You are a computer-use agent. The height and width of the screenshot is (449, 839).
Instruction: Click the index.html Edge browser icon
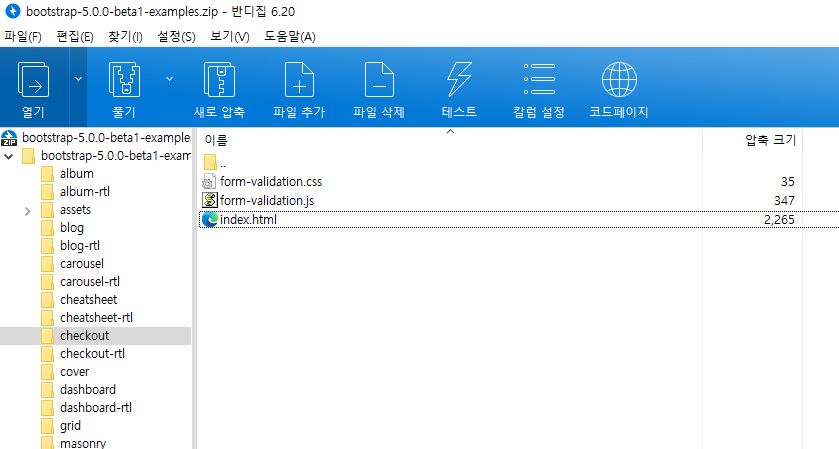coord(209,219)
